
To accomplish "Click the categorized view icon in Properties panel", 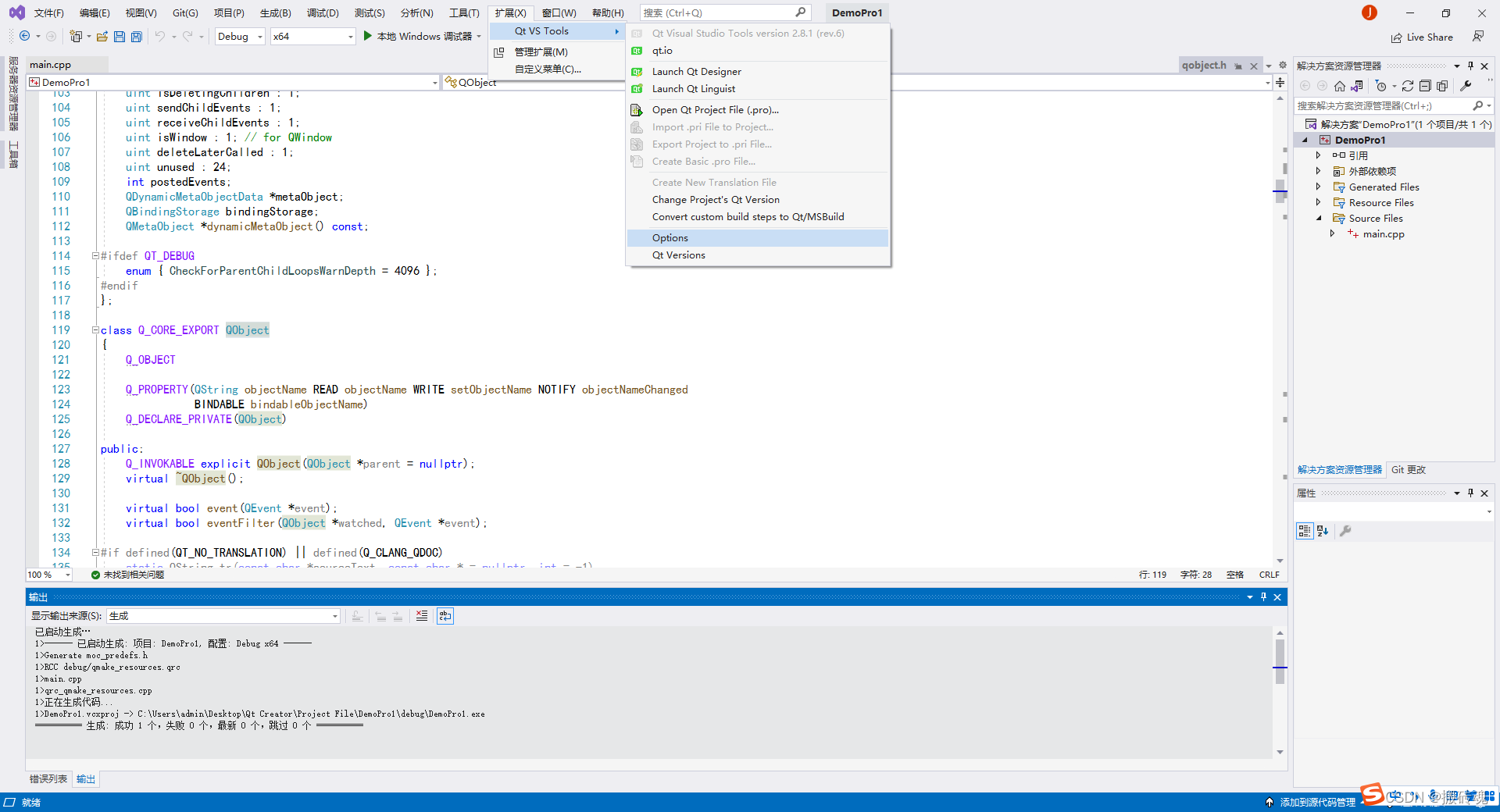I will tap(1305, 531).
